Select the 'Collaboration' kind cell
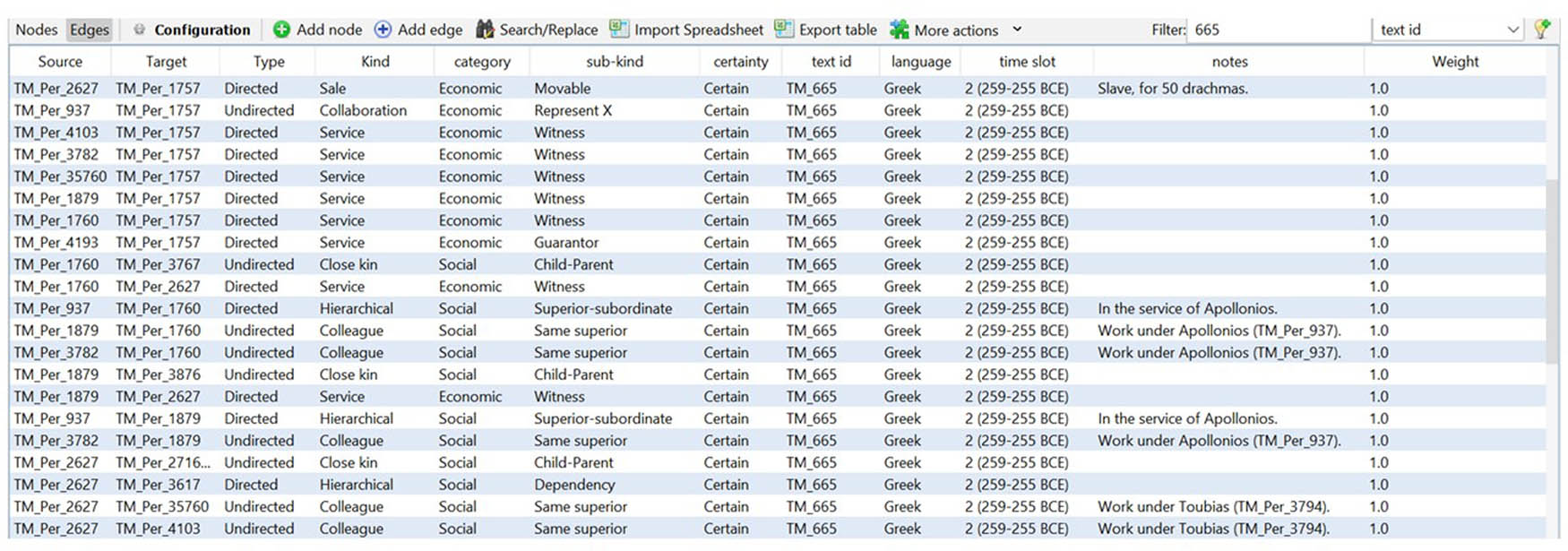This screenshot has height=551, width=1568. click(x=363, y=110)
